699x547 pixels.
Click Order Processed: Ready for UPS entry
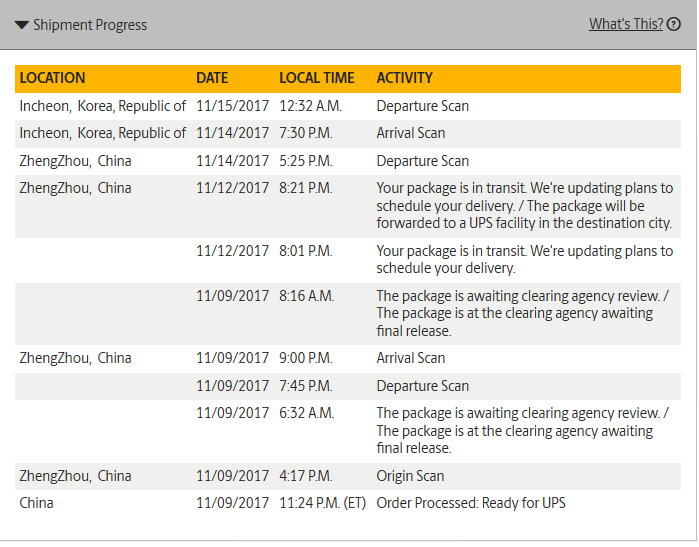point(471,503)
